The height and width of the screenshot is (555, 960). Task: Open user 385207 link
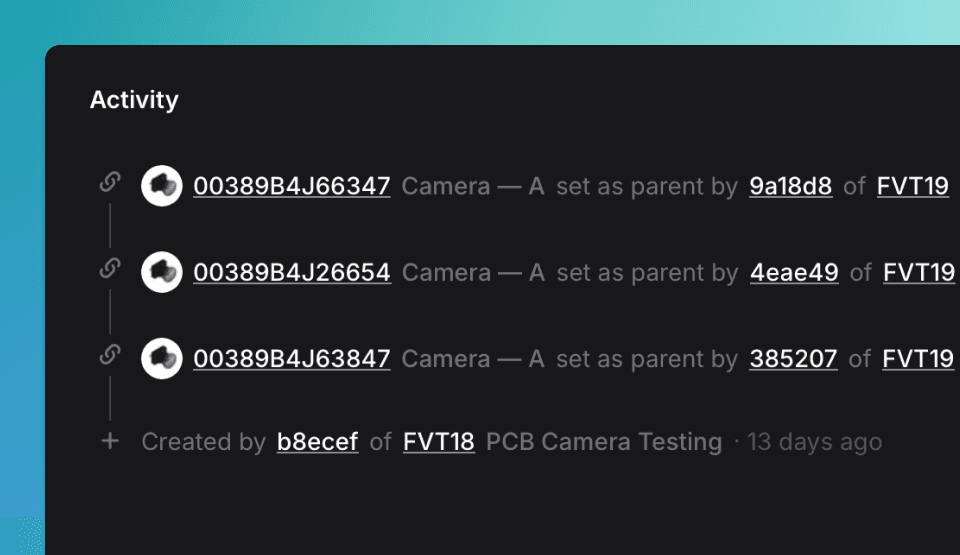click(793, 359)
